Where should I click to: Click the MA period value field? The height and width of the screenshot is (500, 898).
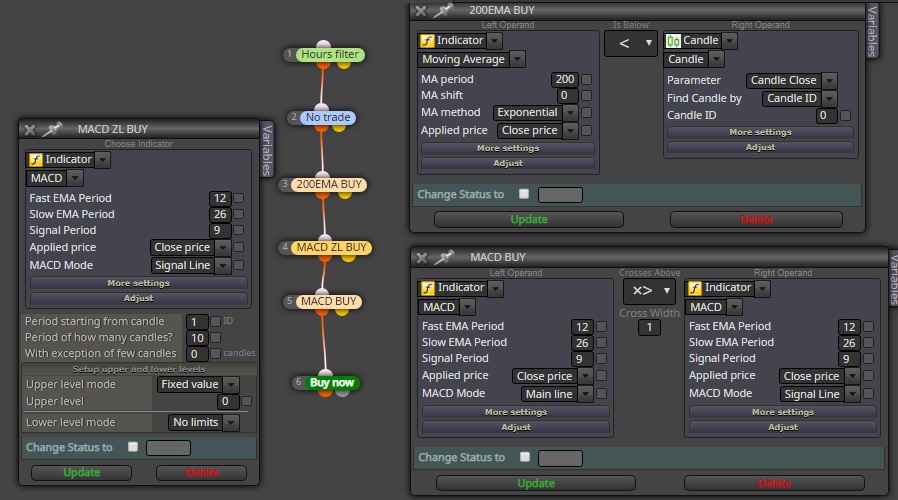point(565,80)
